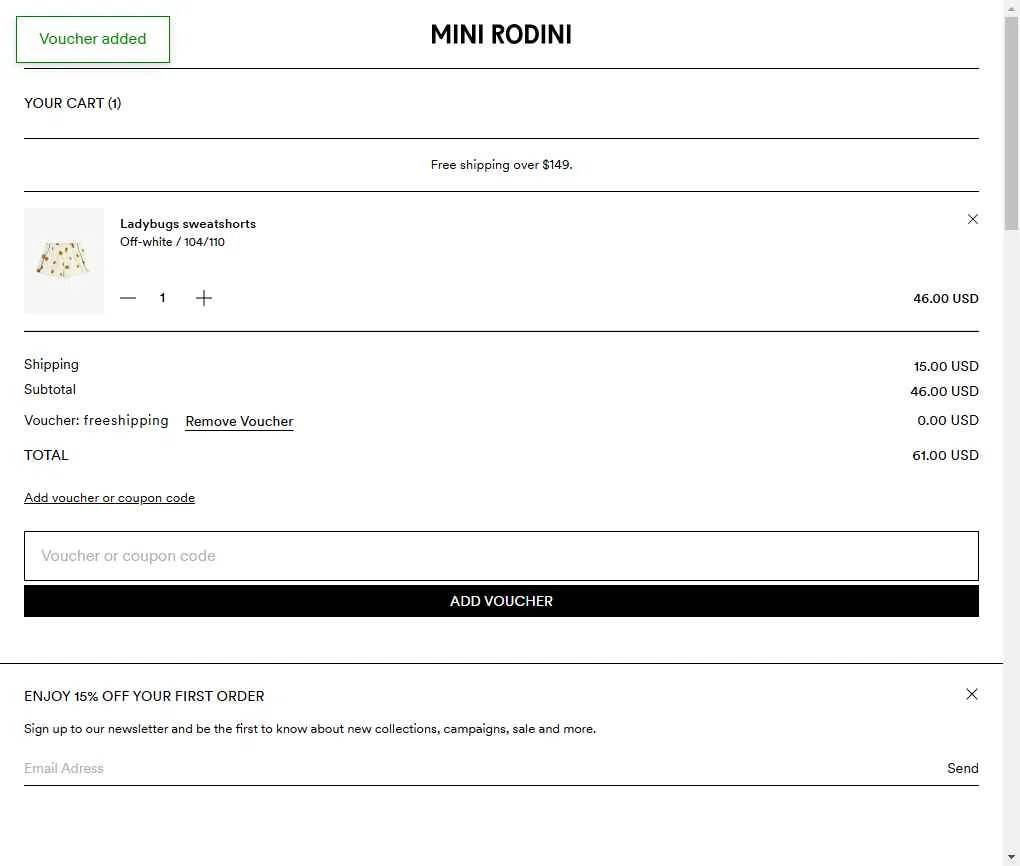This screenshot has height=866, width=1020.
Task: Select the Subtotal 46.00 USD amount
Action: (945, 392)
